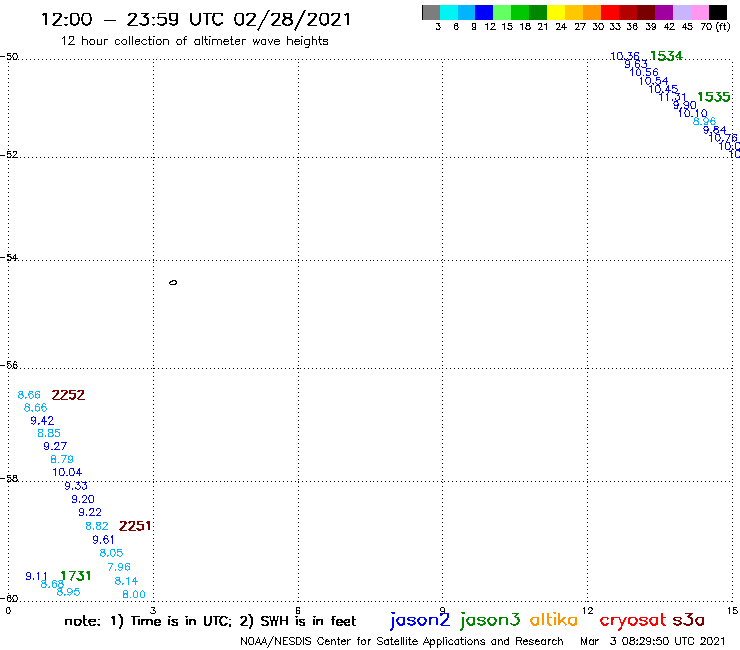Click the gray swatch in the legend
The image size is (740, 650).
pyautogui.click(x=431, y=13)
